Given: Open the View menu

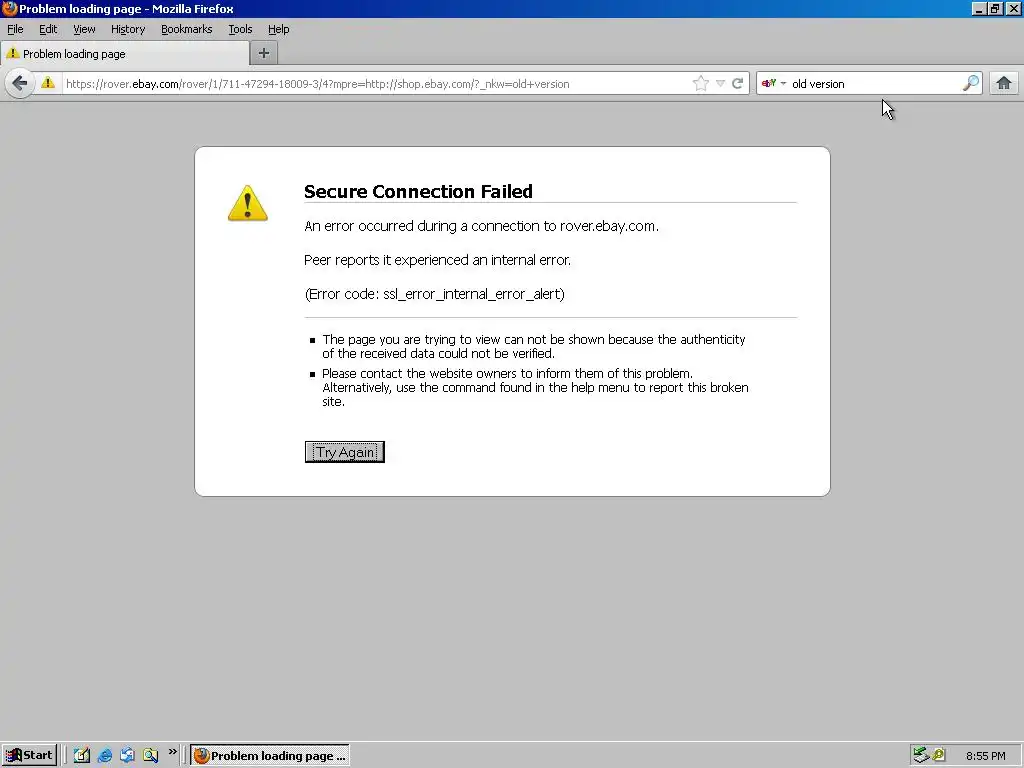Looking at the screenshot, I should coord(84,29).
